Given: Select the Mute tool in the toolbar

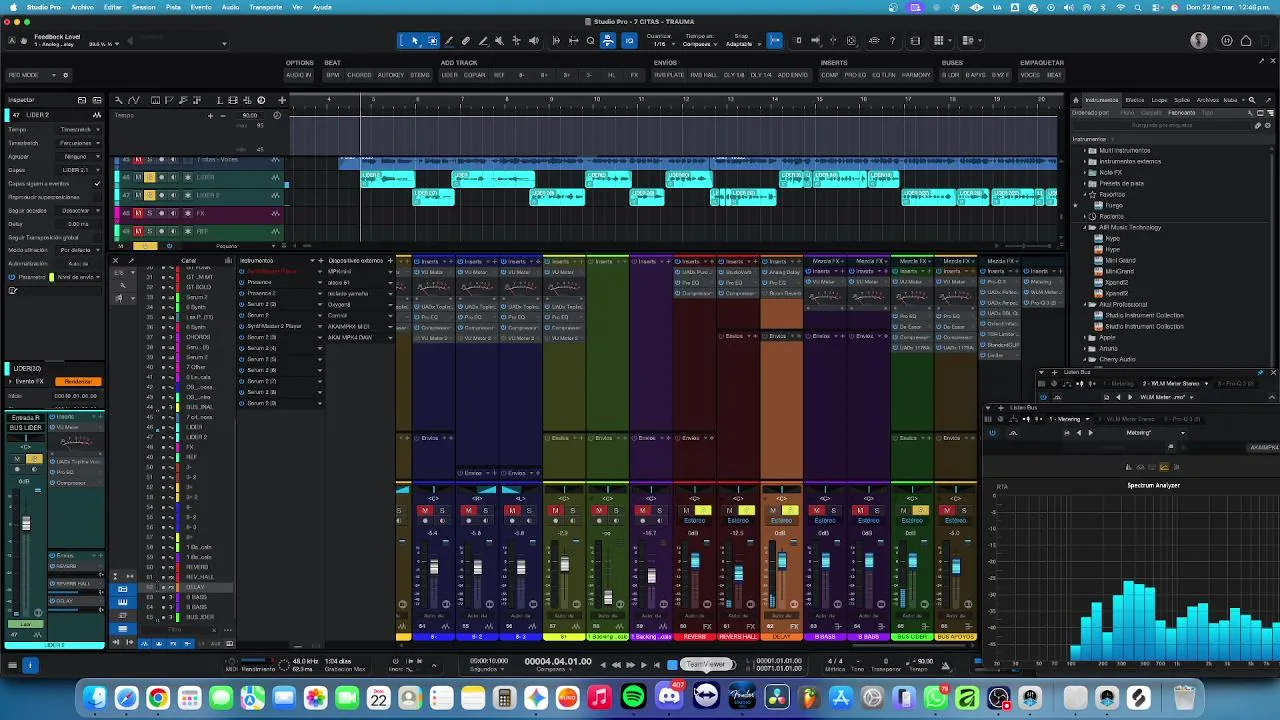Looking at the screenshot, I should point(499,41).
